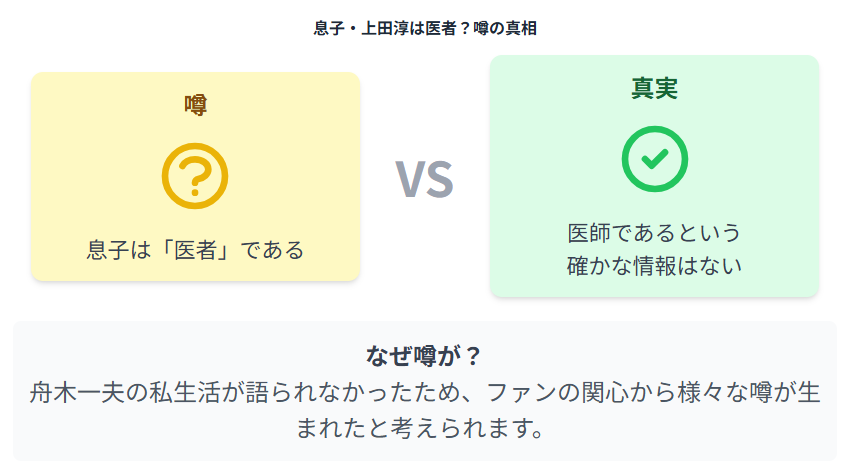Select the 真実 heading in green card

(654, 88)
